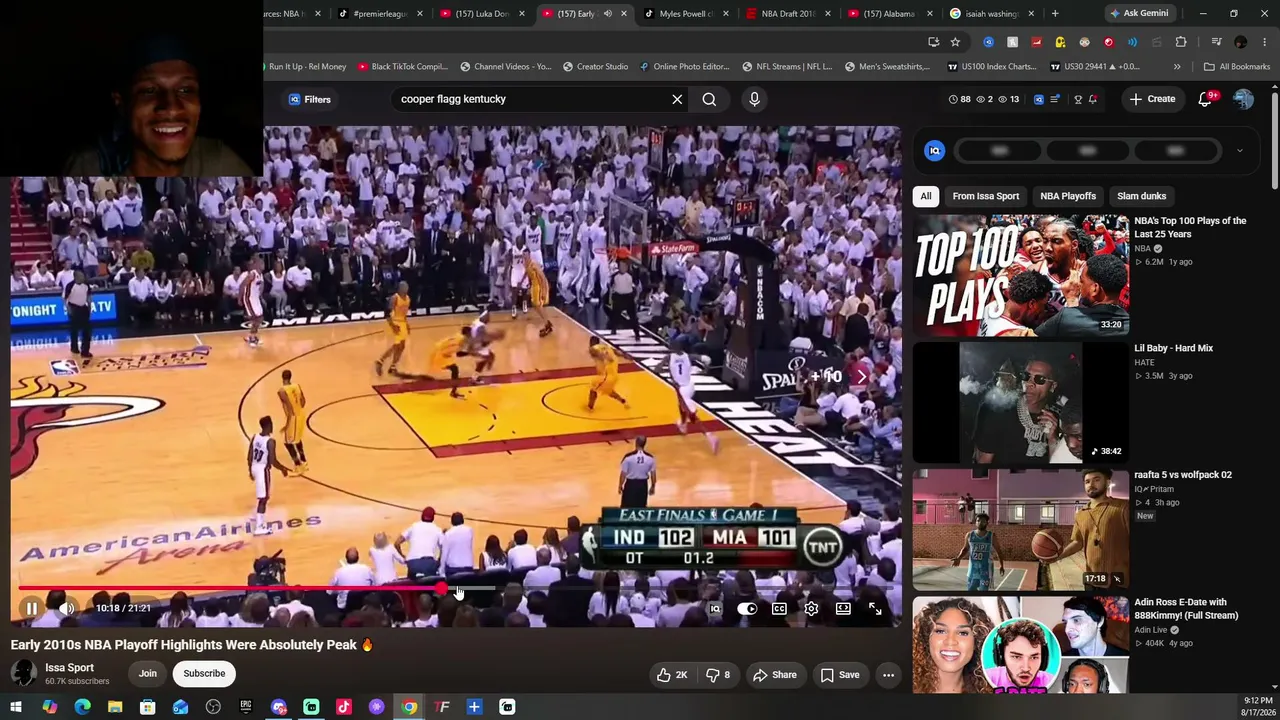Enter fullscreen video mode
The image size is (1280, 720).
875,608
